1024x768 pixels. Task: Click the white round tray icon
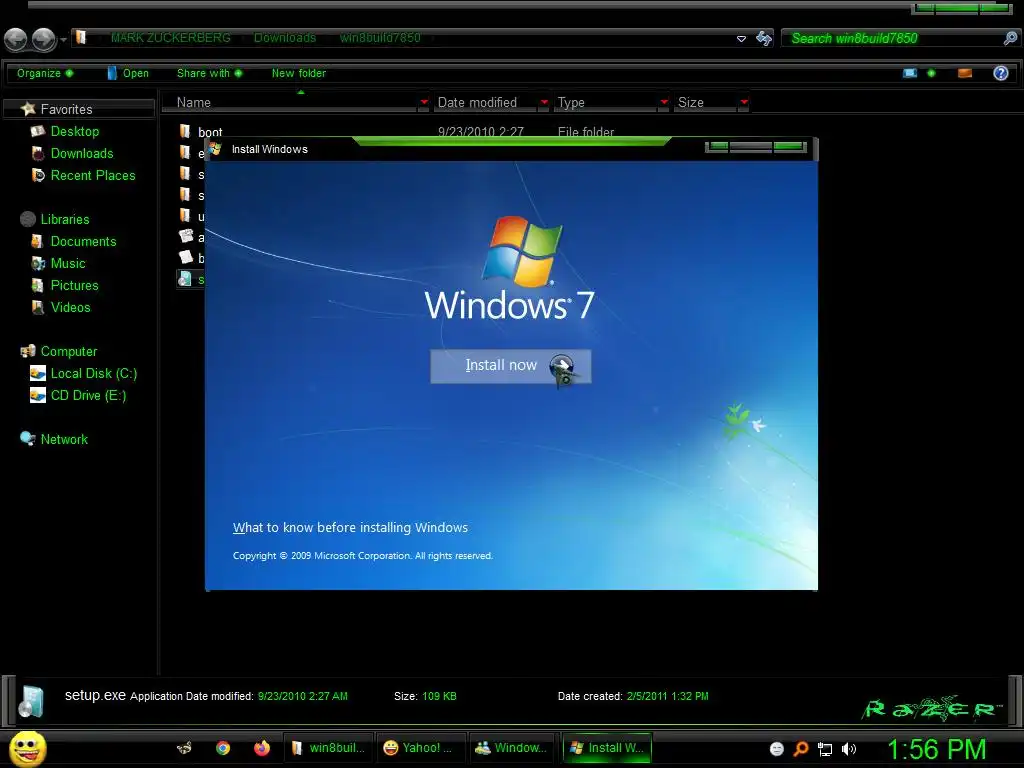coord(776,749)
